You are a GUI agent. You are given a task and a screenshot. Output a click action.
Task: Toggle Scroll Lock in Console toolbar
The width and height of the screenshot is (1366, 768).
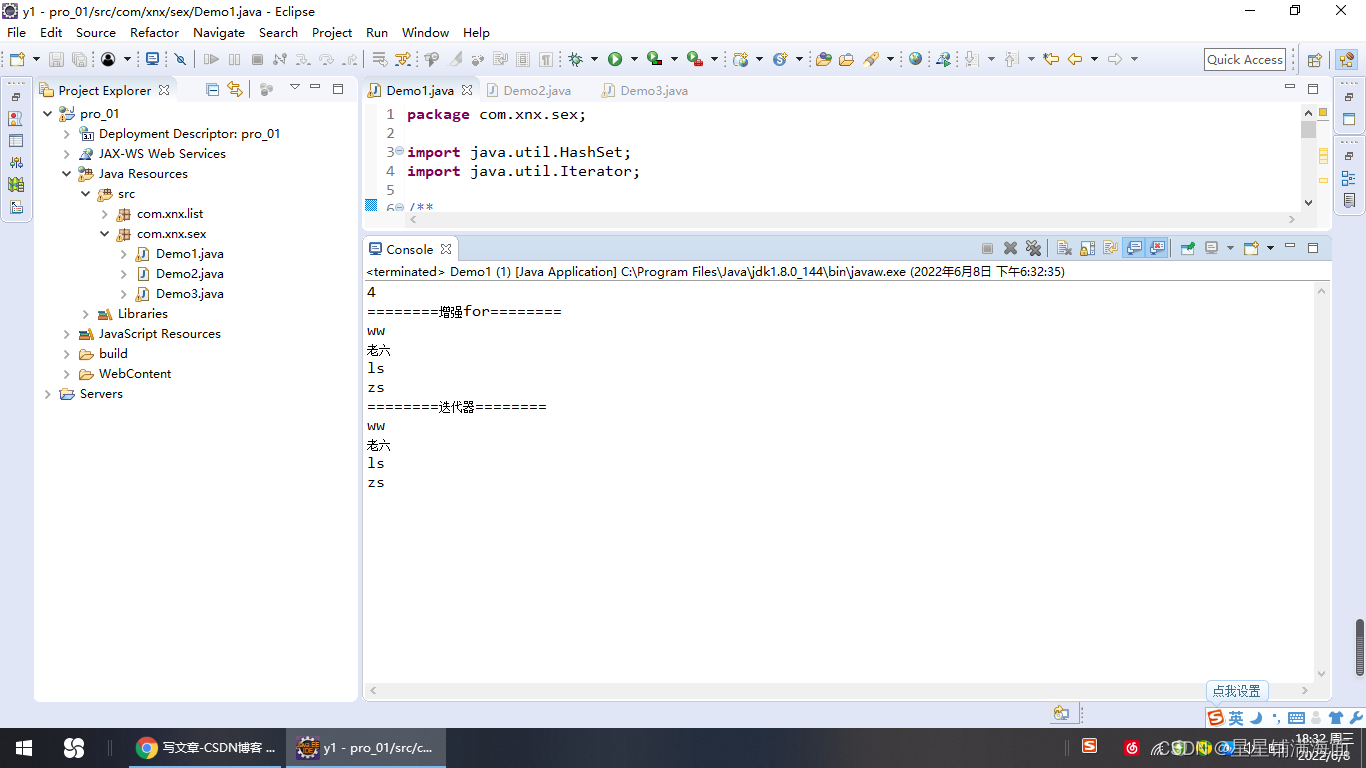[x=1088, y=248]
